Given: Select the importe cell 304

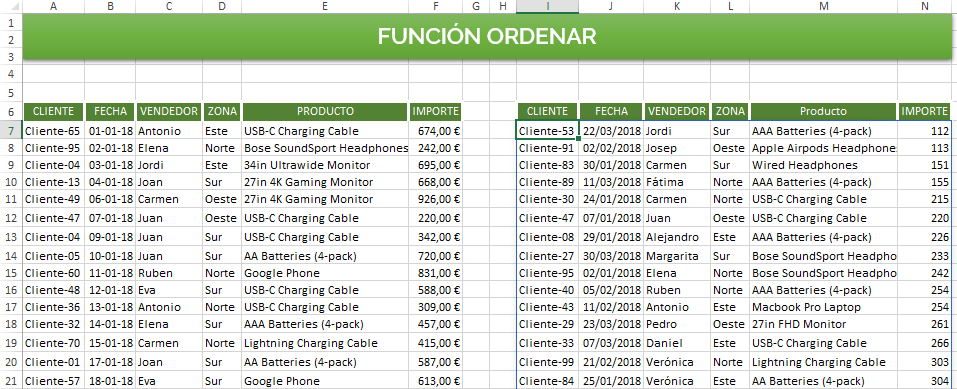Looking at the screenshot, I should (x=925, y=381).
